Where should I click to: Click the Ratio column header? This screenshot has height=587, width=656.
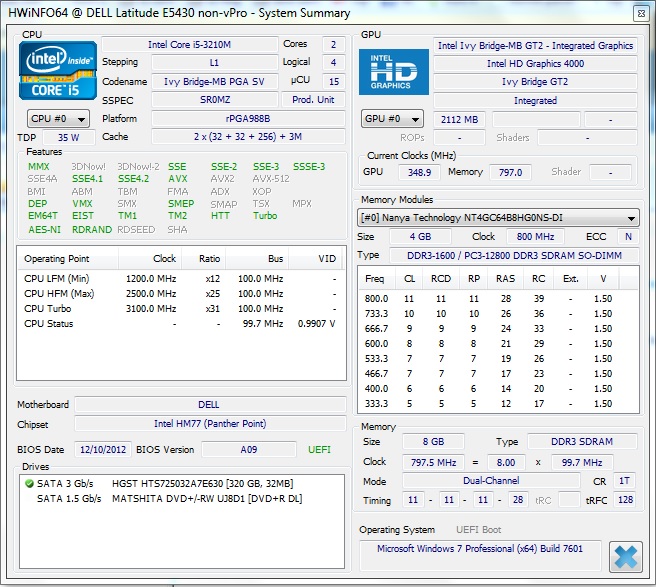pos(204,259)
